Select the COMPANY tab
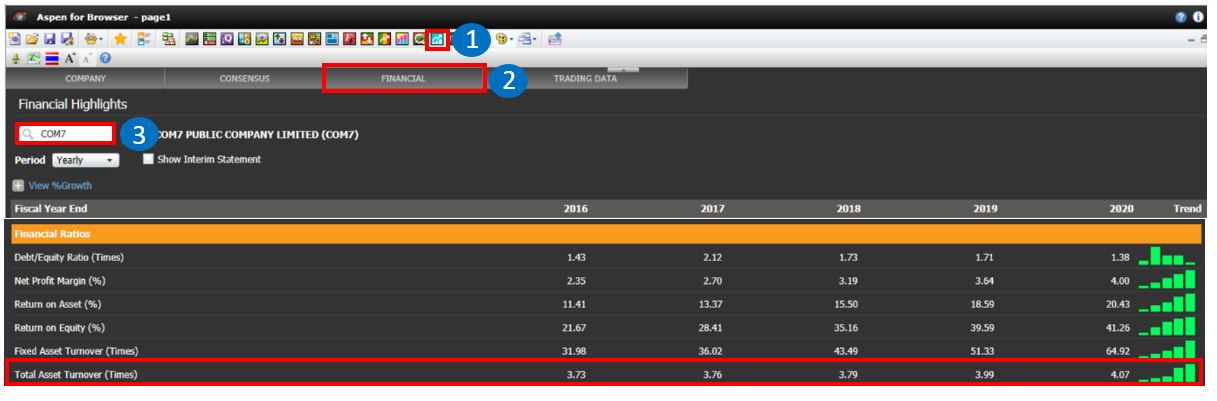Image resolution: width=1217 pixels, height=401 pixels. point(85,79)
